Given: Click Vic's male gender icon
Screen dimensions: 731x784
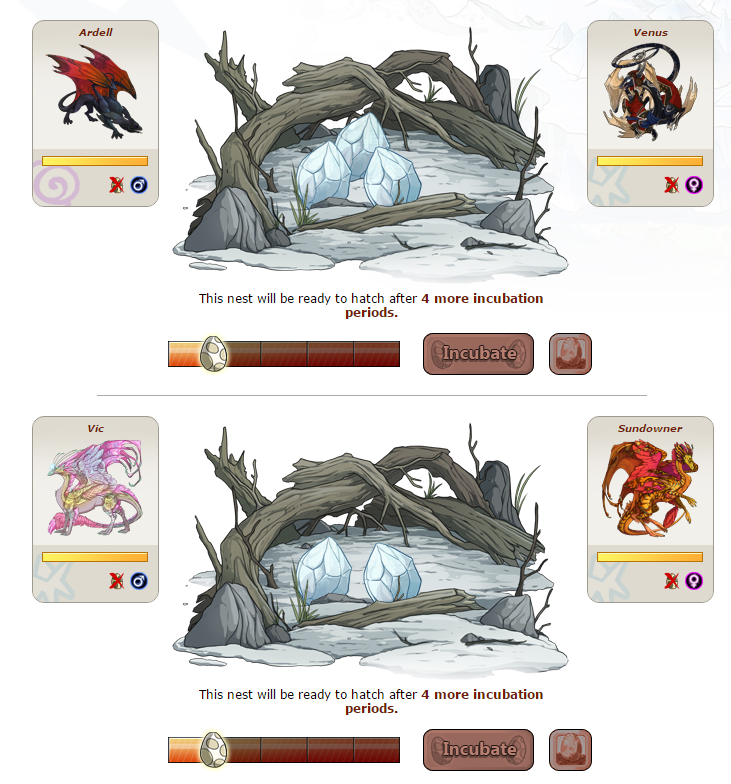Looking at the screenshot, I should pyautogui.click(x=139, y=581).
